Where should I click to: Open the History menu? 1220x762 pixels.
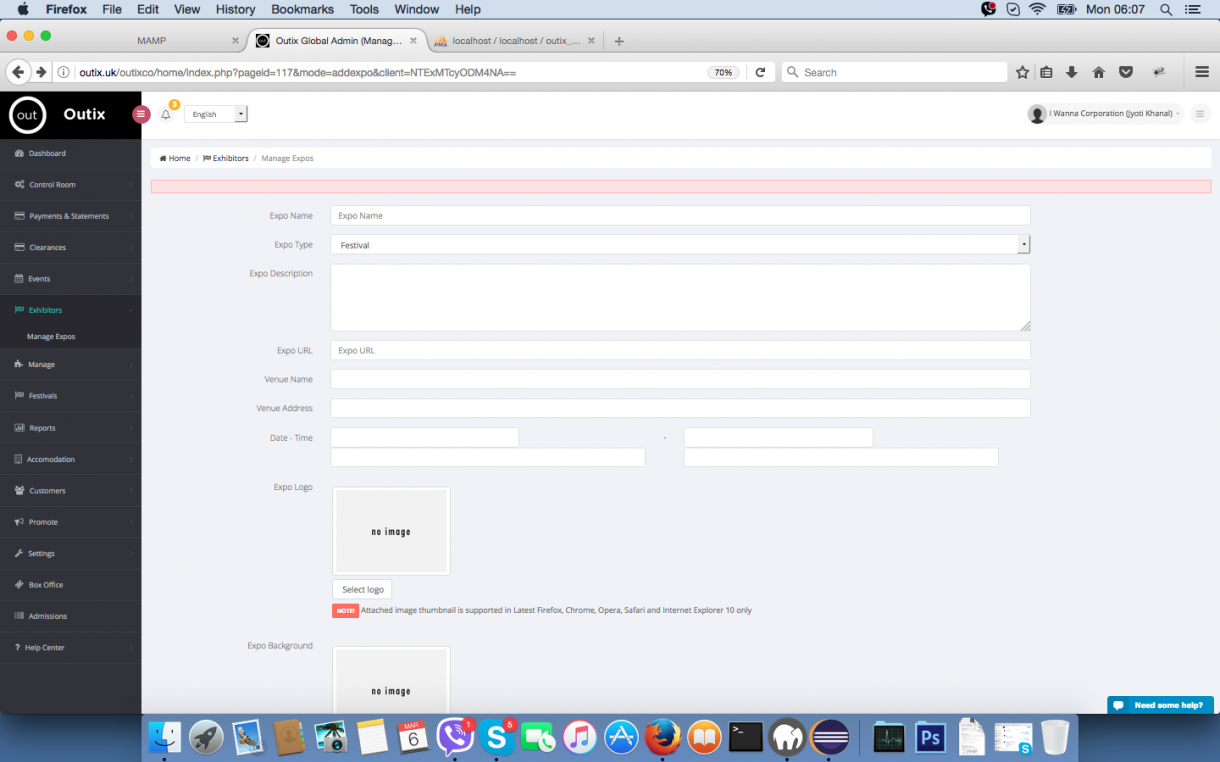(x=235, y=9)
